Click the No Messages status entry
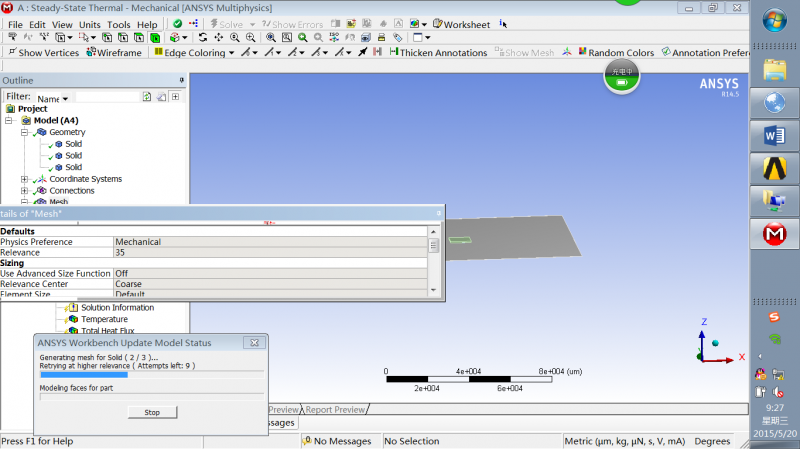 [x=337, y=441]
